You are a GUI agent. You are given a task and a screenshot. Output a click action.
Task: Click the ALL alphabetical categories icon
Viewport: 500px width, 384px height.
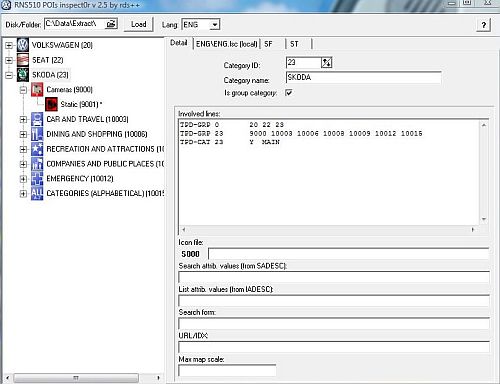[37, 193]
